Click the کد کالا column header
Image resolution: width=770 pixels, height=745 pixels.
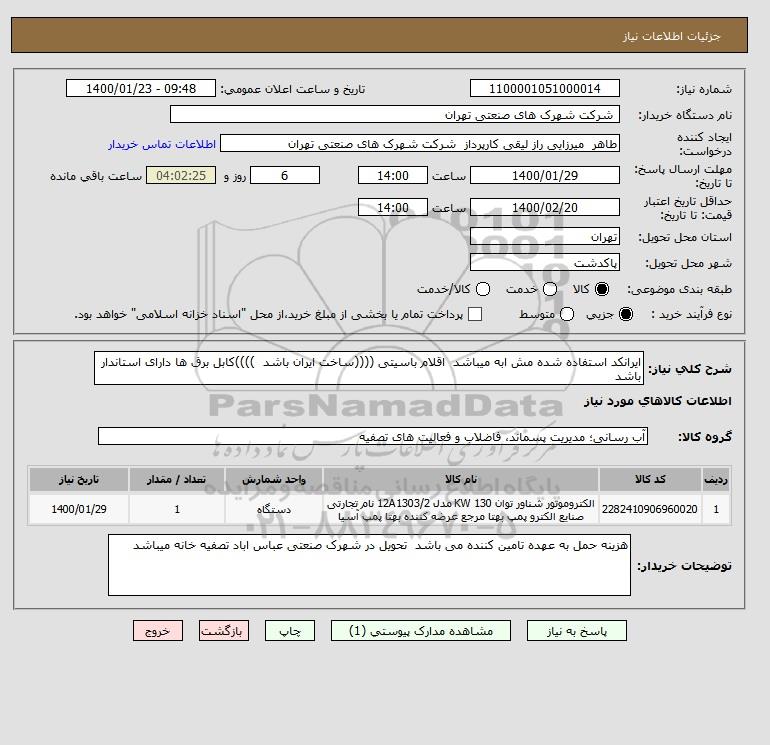tap(650, 479)
